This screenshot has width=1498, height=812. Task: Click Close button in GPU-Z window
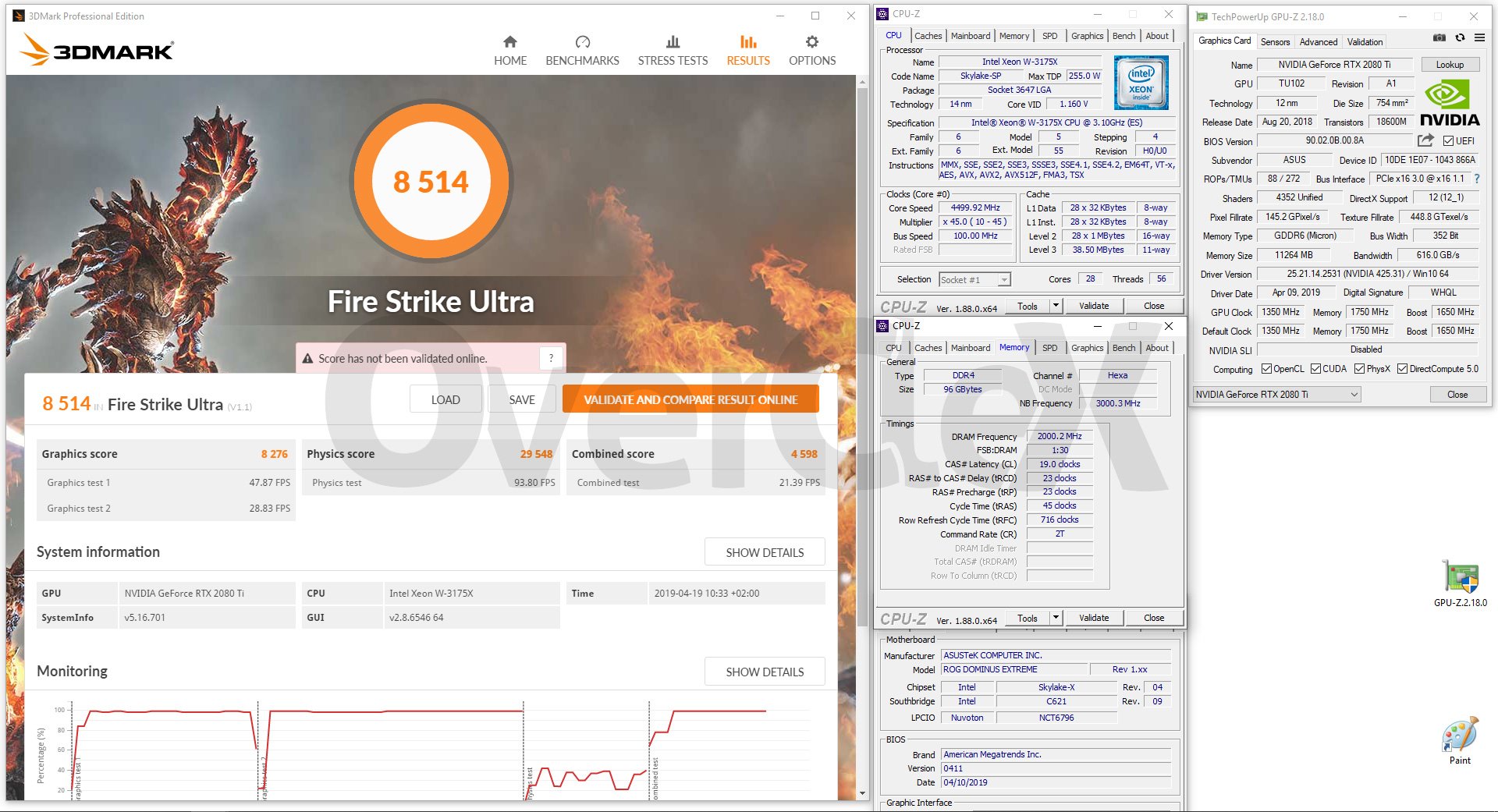[x=1457, y=395]
